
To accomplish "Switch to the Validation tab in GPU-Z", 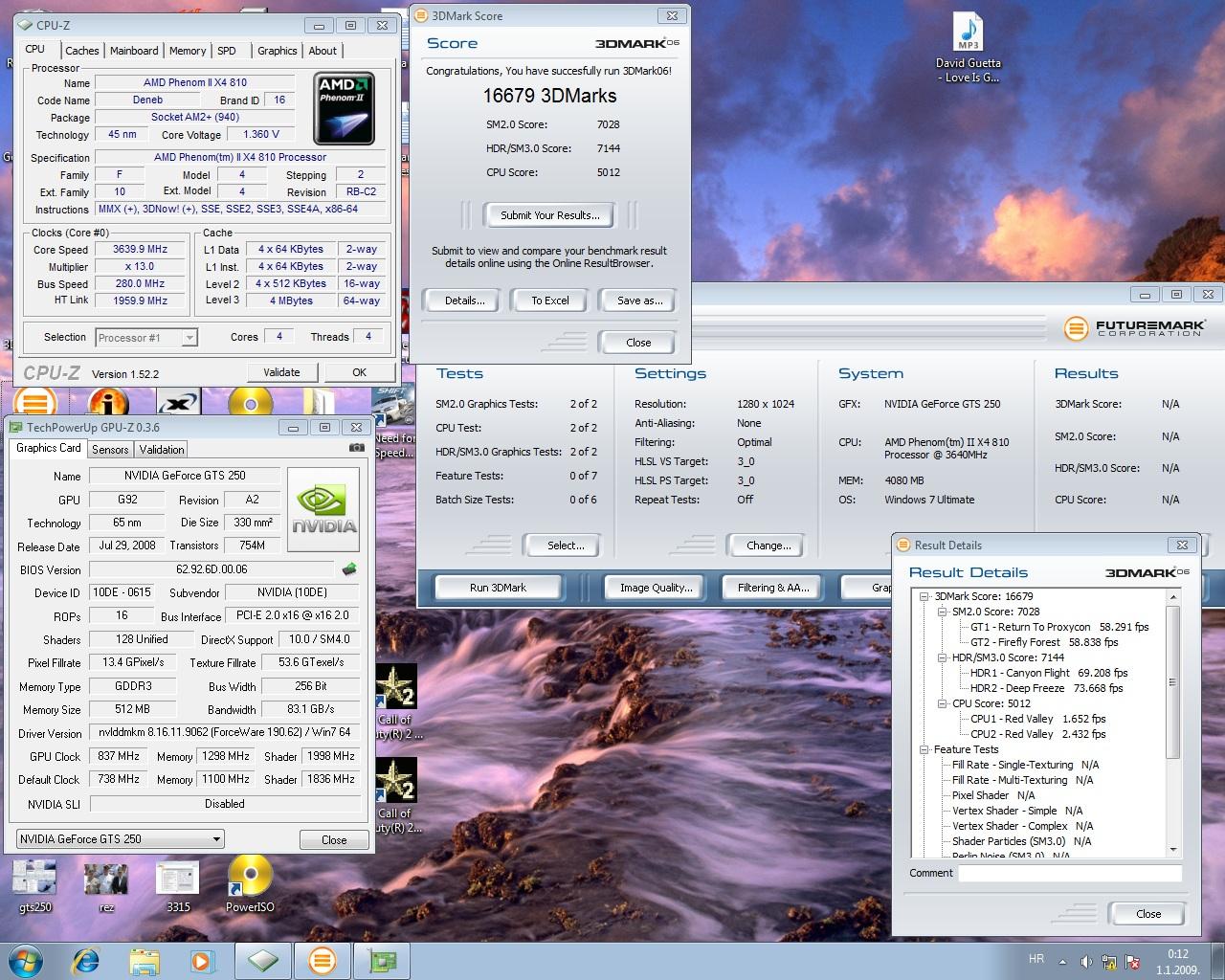I will 162,449.
